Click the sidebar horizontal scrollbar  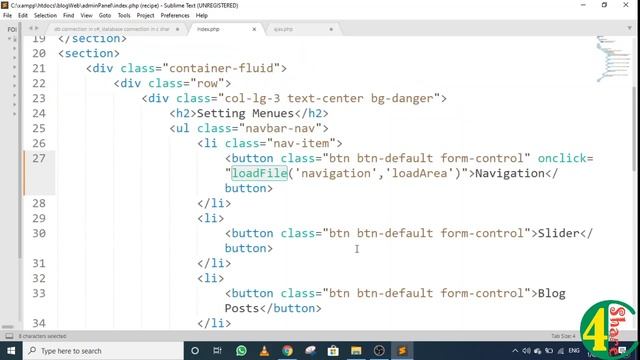8,327
